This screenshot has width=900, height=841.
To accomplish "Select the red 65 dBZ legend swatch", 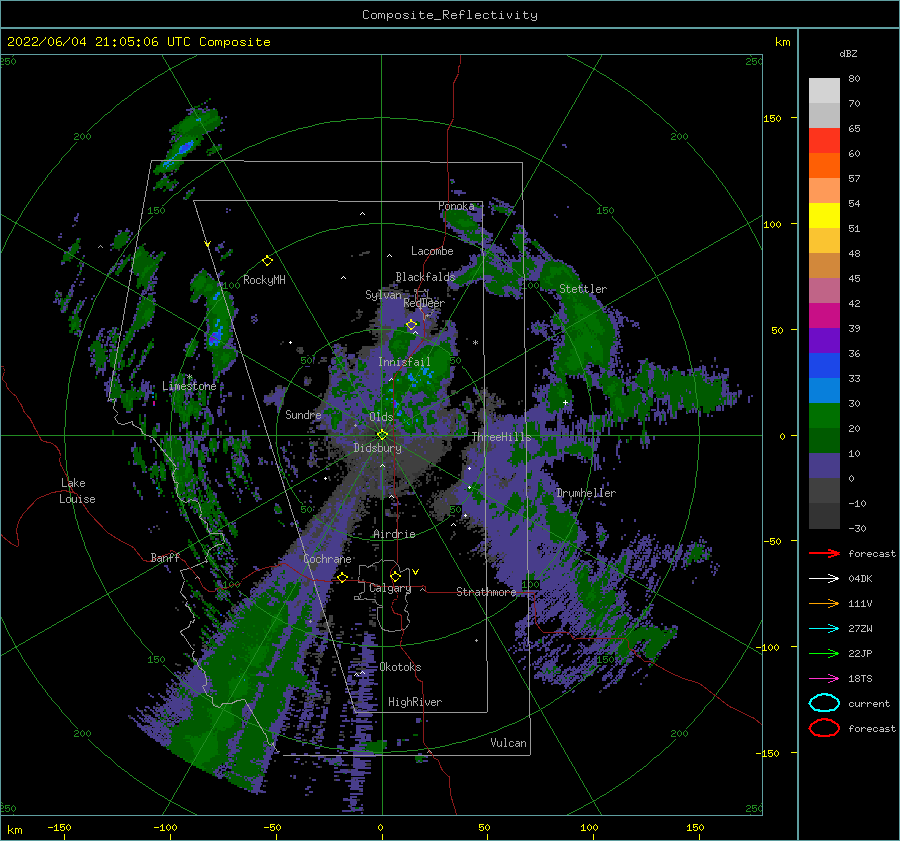I will tap(824, 140).
